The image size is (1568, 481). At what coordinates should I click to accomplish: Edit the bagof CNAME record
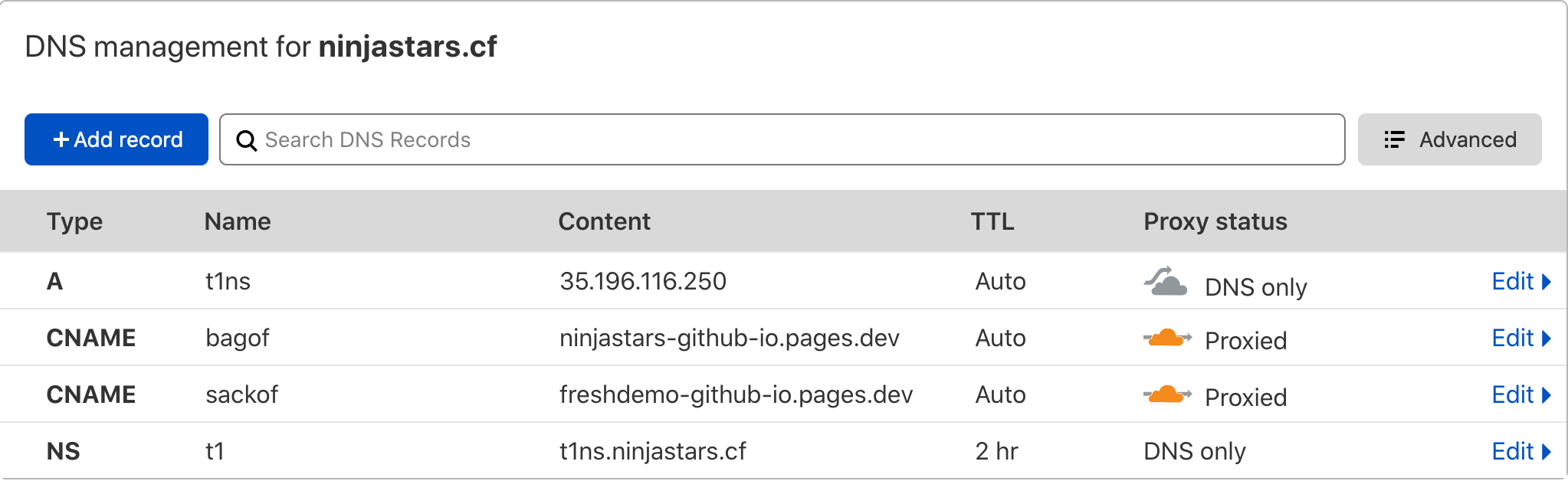pyautogui.click(x=1512, y=339)
